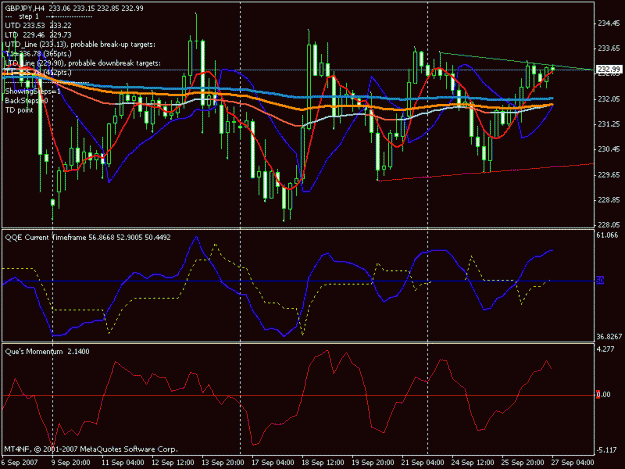The height and width of the screenshot is (469, 625).
Task: Click the '19 Sep 20:00' time label
Action: pos(373,463)
